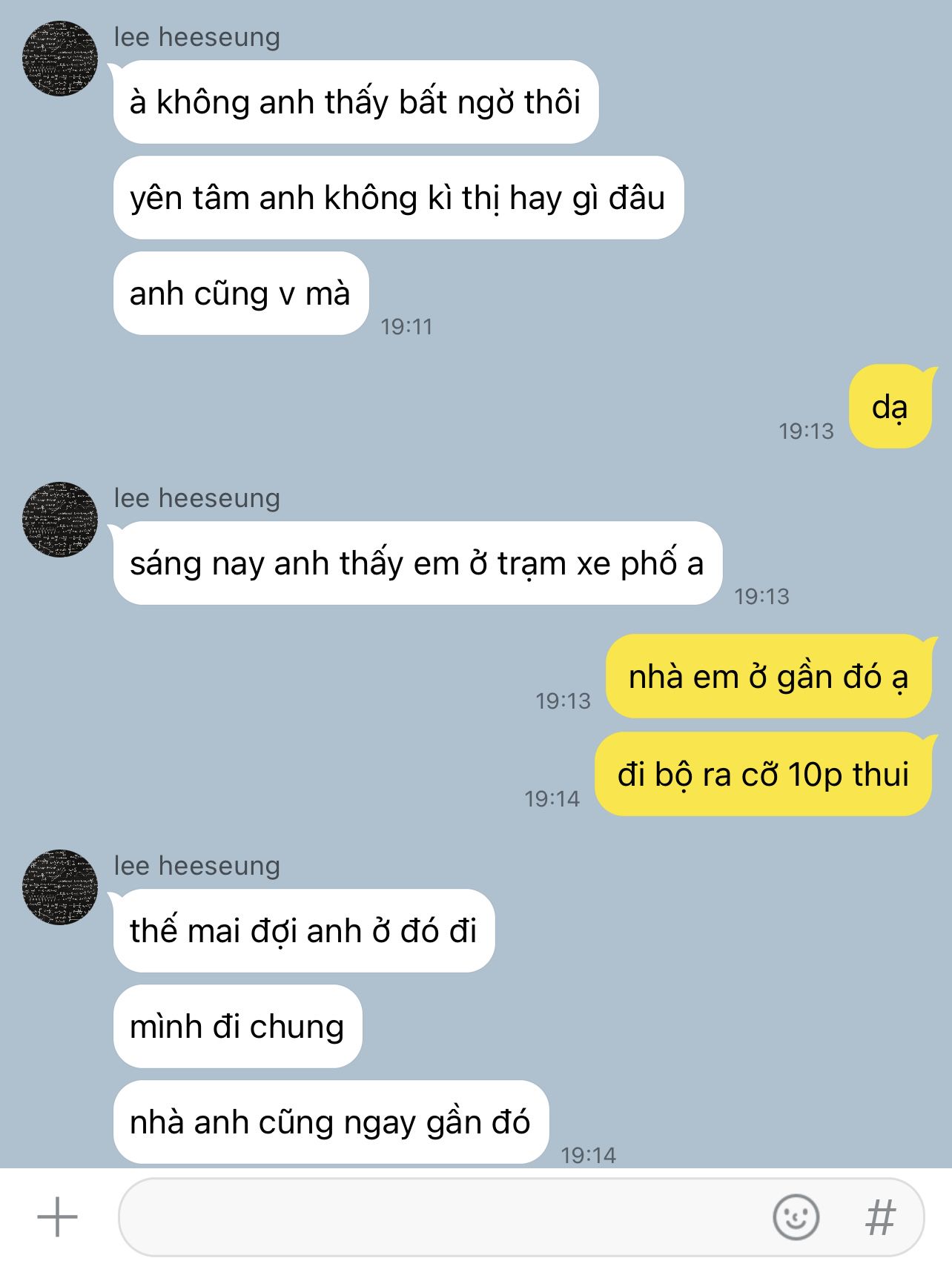Select the yellow 'dạ' reply bubble
952x1278 pixels.
[890, 406]
